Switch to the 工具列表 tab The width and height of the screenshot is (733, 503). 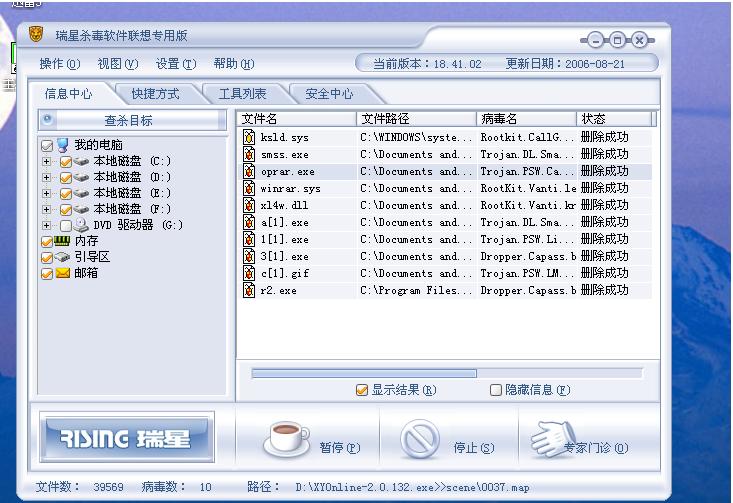point(242,94)
